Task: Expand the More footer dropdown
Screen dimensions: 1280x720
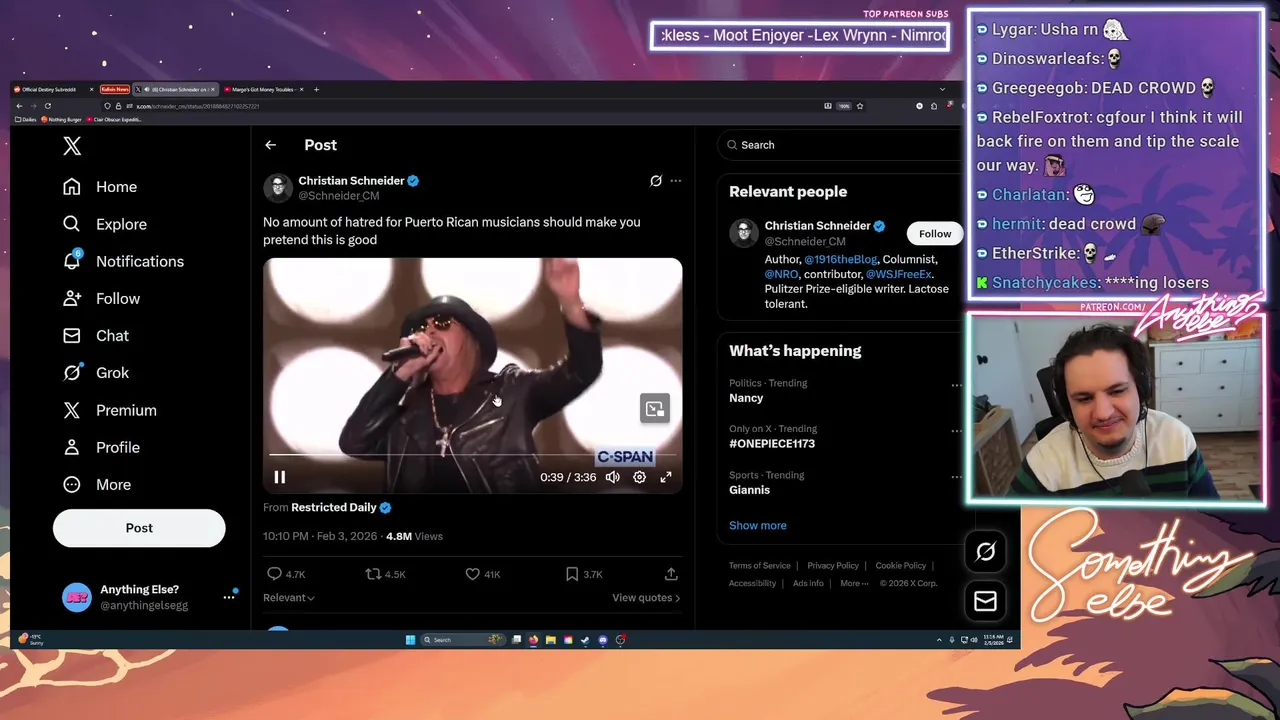Action: pyautogui.click(x=853, y=583)
